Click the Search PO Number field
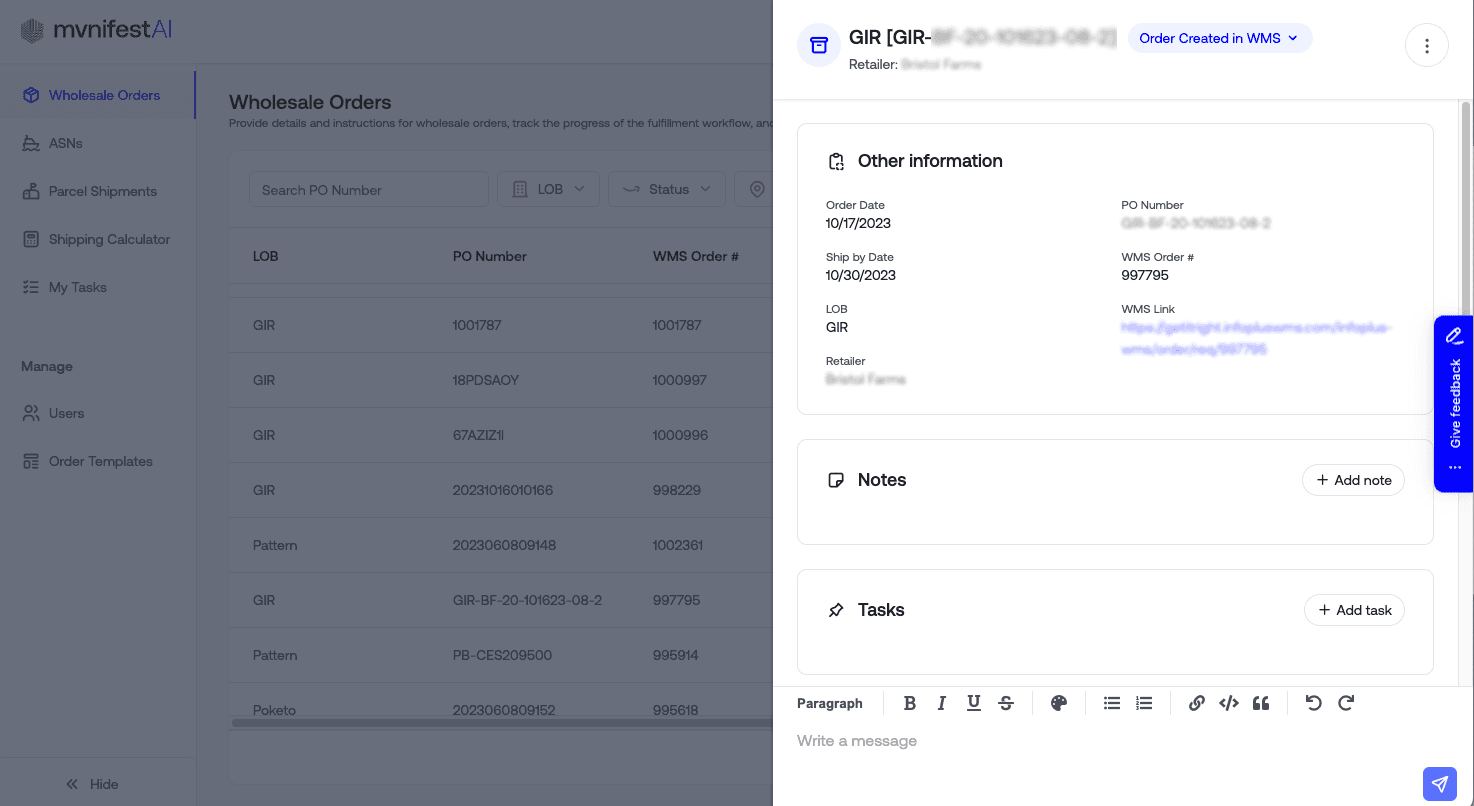This screenshot has width=1474, height=806. click(x=368, y=189)
